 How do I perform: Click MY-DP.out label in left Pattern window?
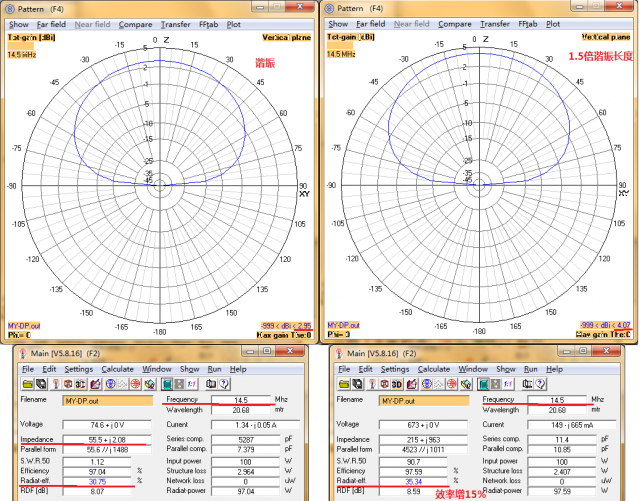(x=24, y=326)
